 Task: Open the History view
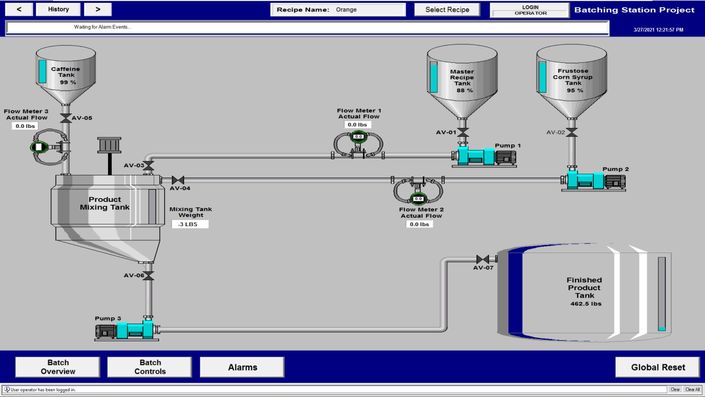click(58, 9)
